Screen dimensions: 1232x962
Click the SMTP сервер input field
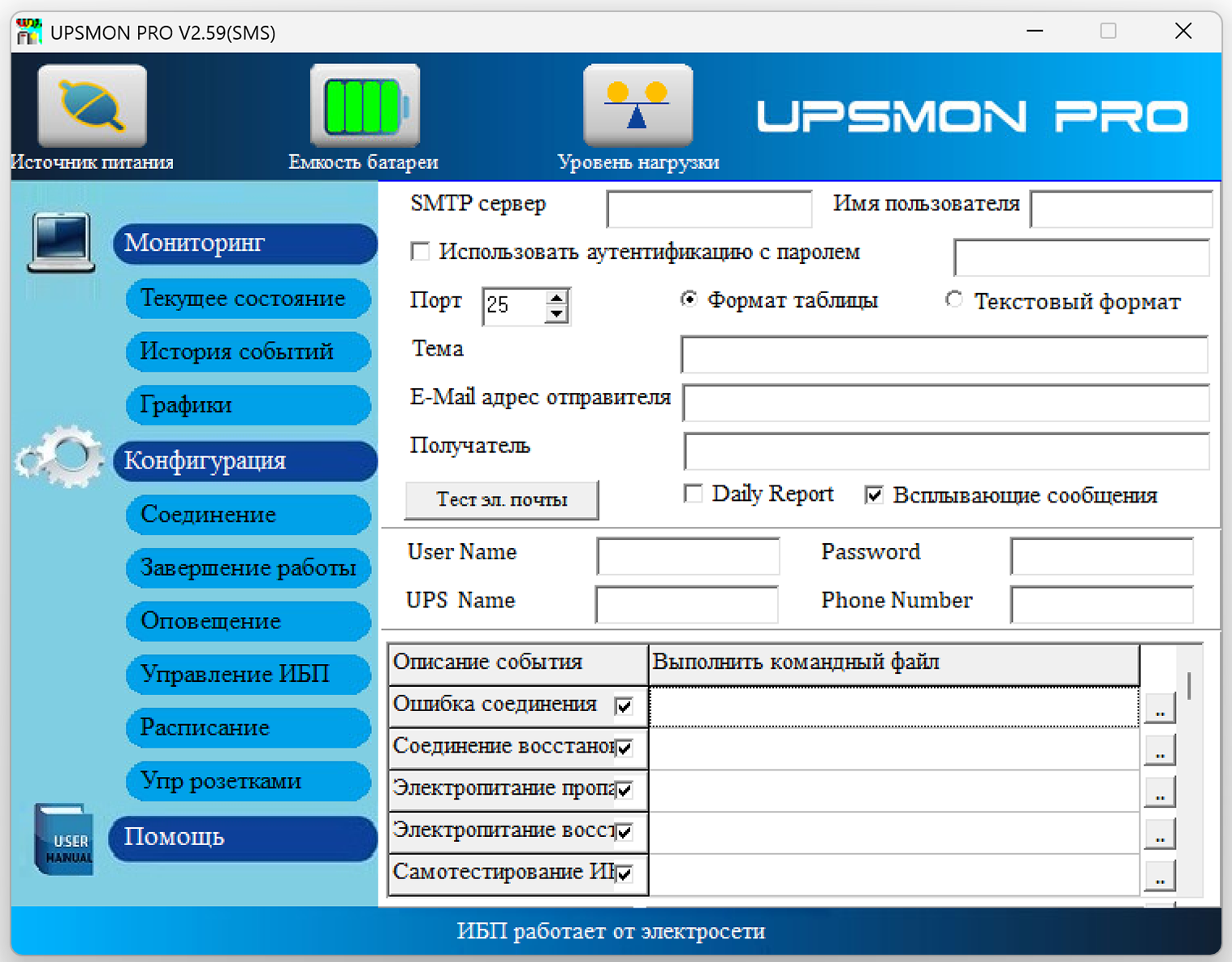click(x=709, y=209)
